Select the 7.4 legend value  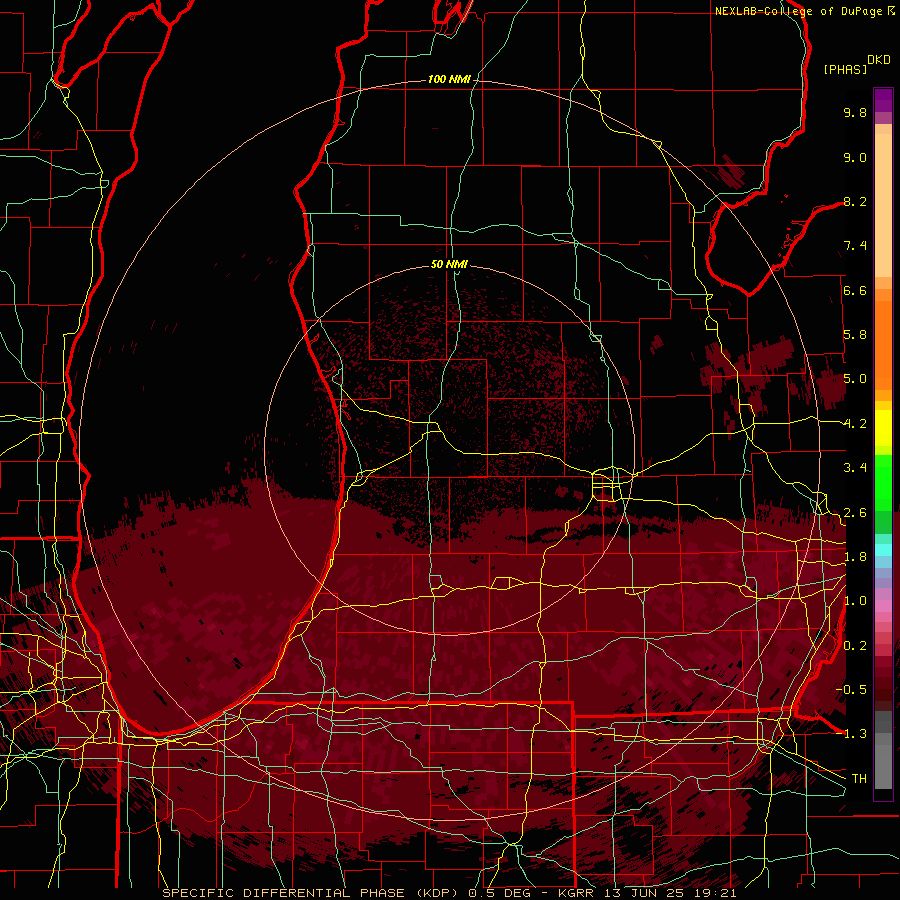click(855, 246)
